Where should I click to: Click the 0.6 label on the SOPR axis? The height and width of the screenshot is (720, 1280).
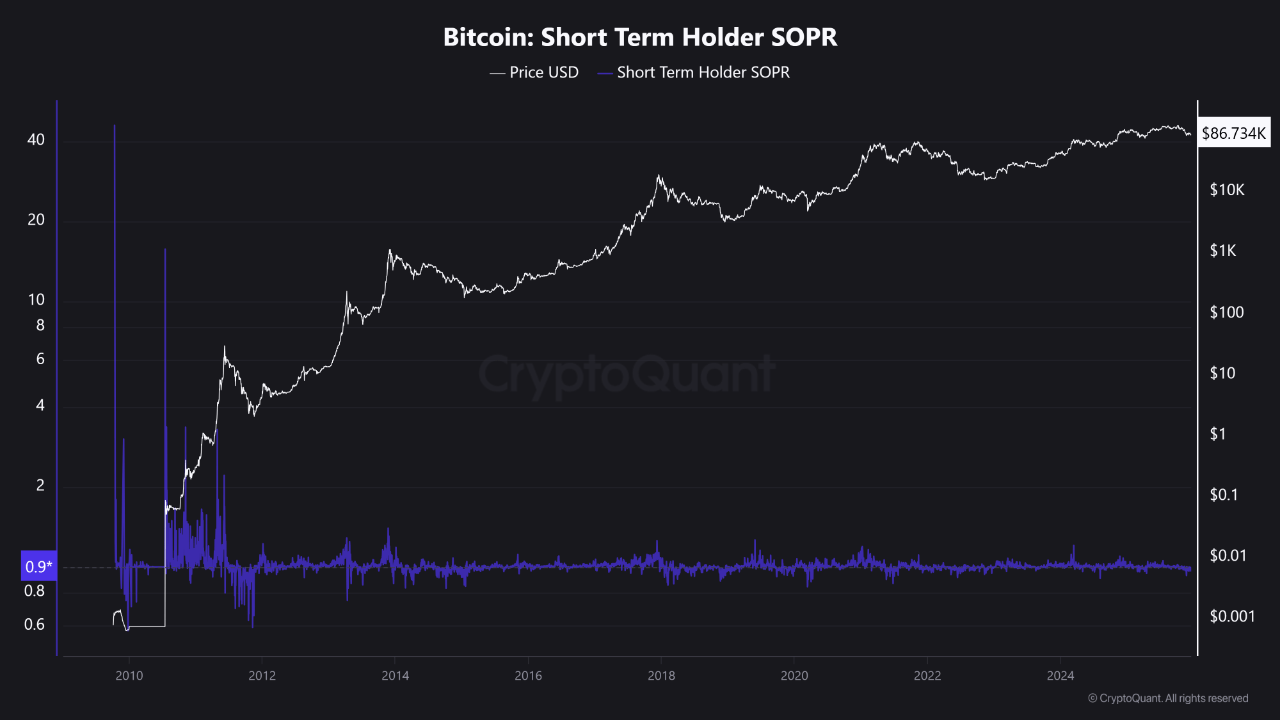(35, 625)
